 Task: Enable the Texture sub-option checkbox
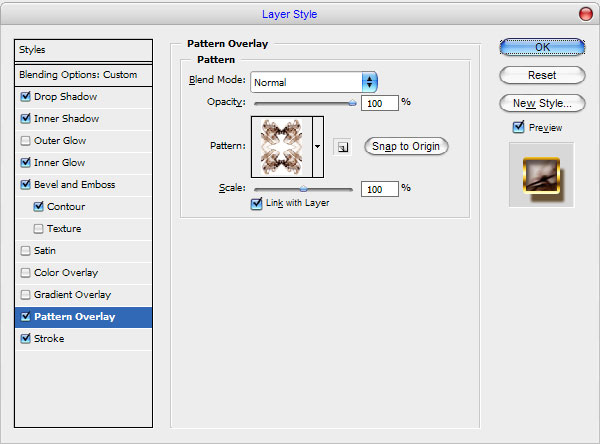pyautogui.click(x=38, y=229)
